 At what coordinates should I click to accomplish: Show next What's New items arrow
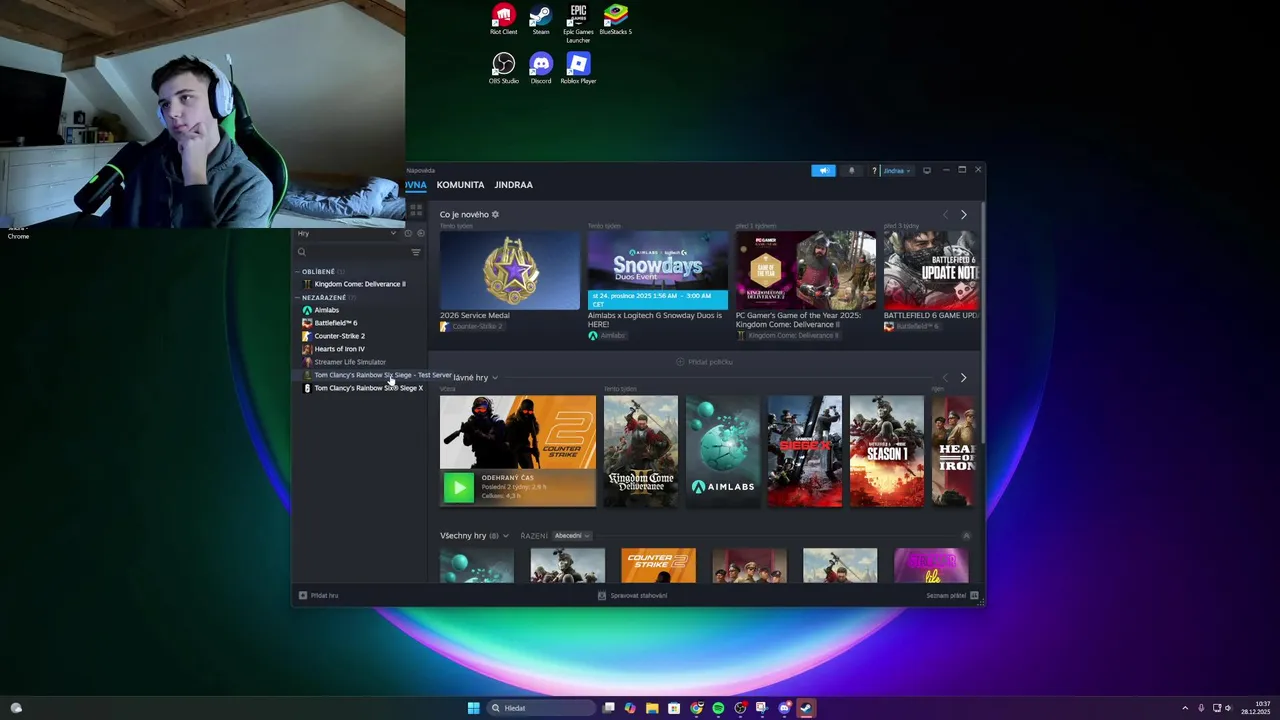click(964, 215)
